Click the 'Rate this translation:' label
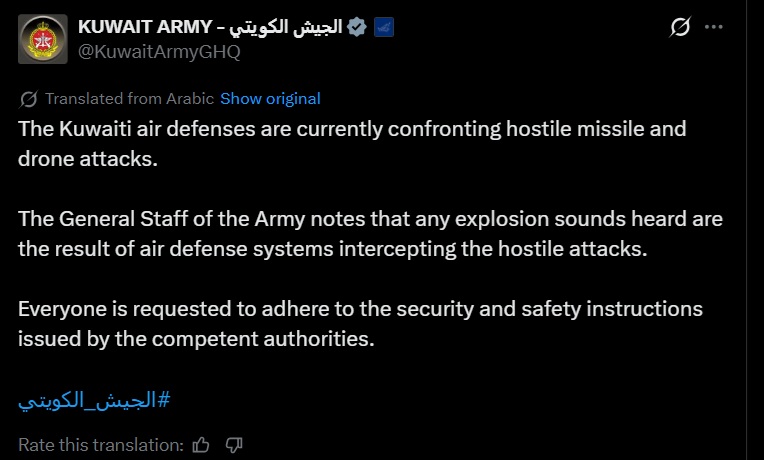 tap(101, 444)
